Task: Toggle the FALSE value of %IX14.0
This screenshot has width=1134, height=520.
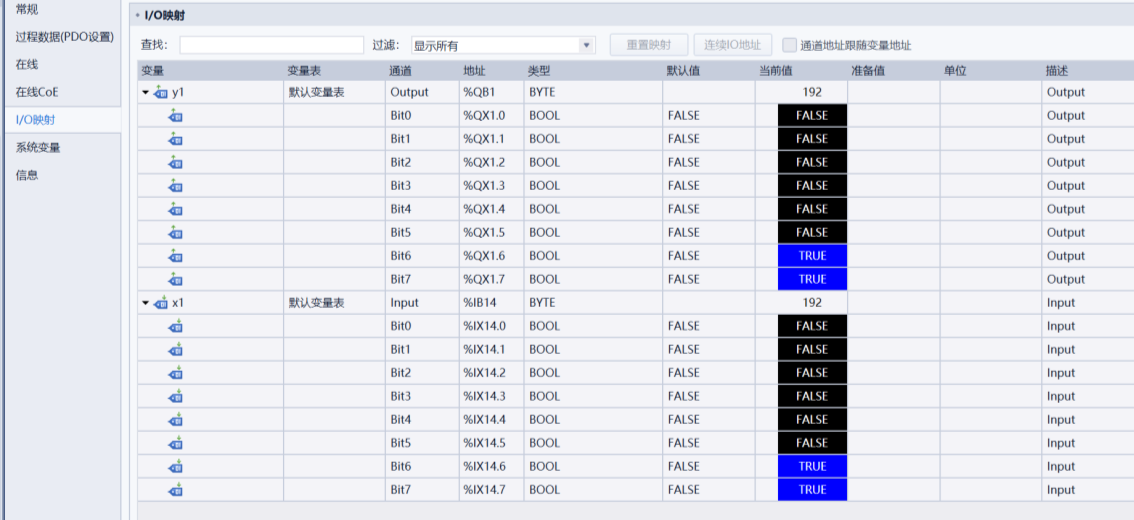Action: pyautogui.click(x=812, y=326)
